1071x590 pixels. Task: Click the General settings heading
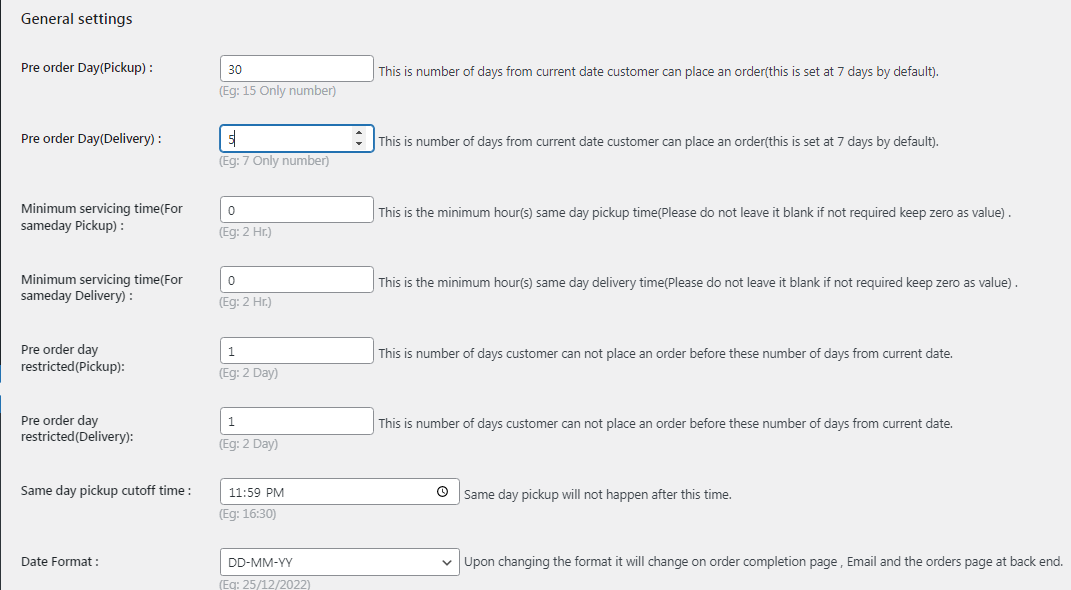click(76, 19)
